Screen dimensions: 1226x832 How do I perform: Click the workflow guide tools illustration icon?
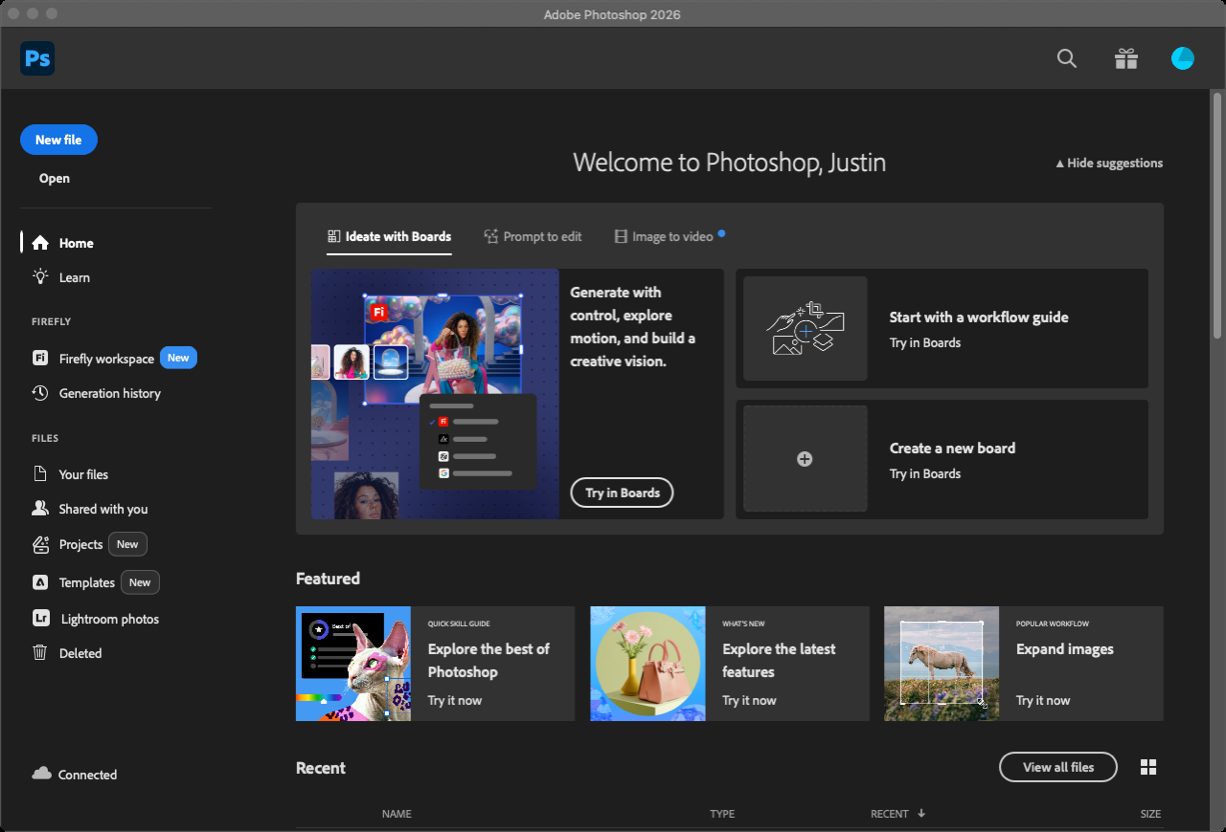(805, 328)
